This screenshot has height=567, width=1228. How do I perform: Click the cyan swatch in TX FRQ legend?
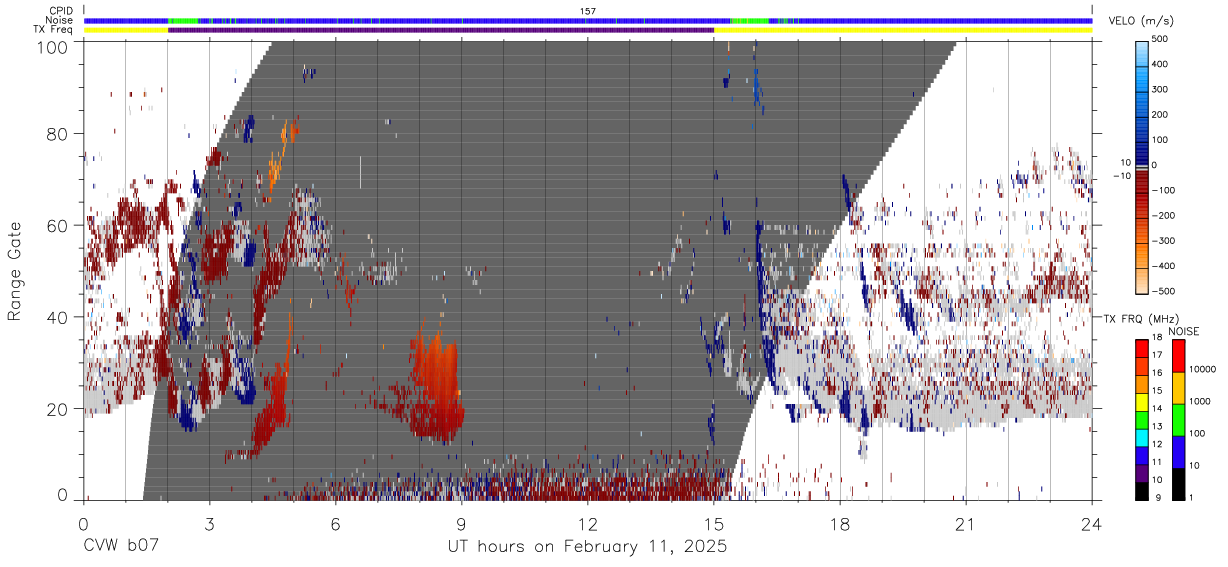tap(1141, 439)
